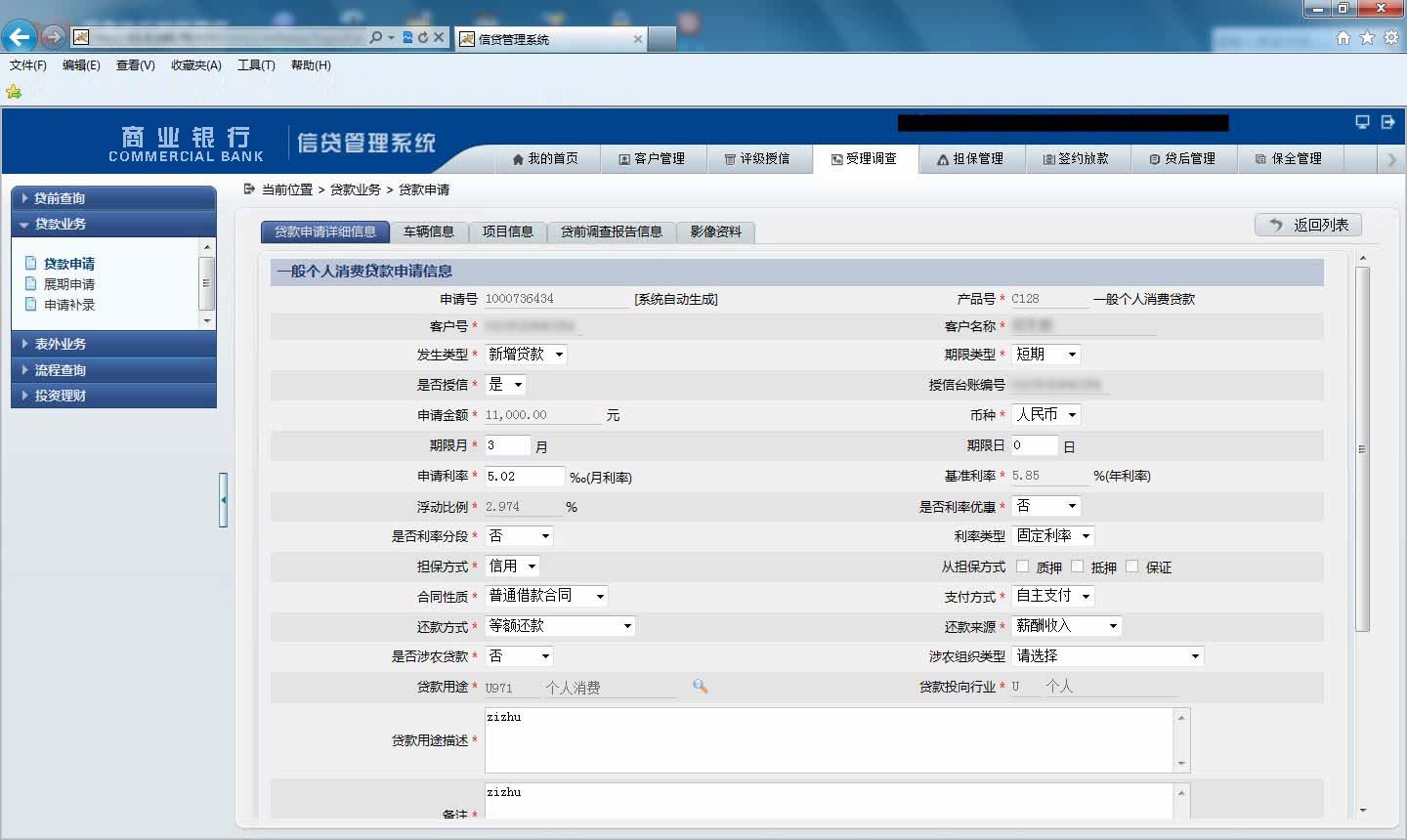Viewport: 1407px width, 840px height.
Task: Go back with the browser back arrow
Action: click(20, 37)
